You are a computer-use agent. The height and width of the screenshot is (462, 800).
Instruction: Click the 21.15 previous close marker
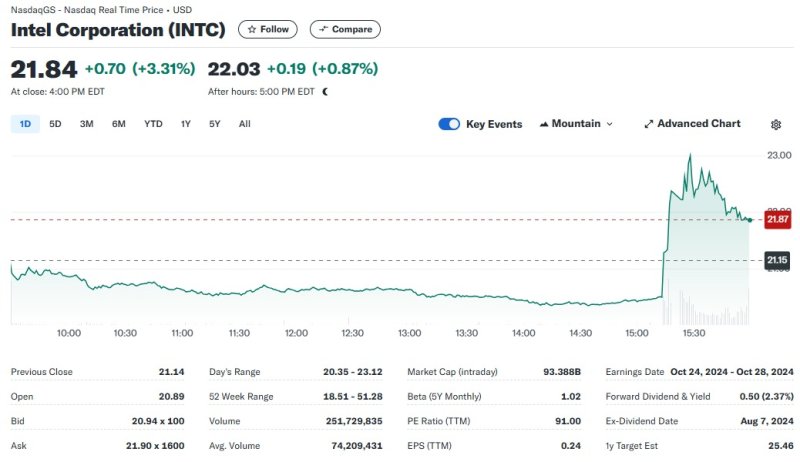click(777, 260)
